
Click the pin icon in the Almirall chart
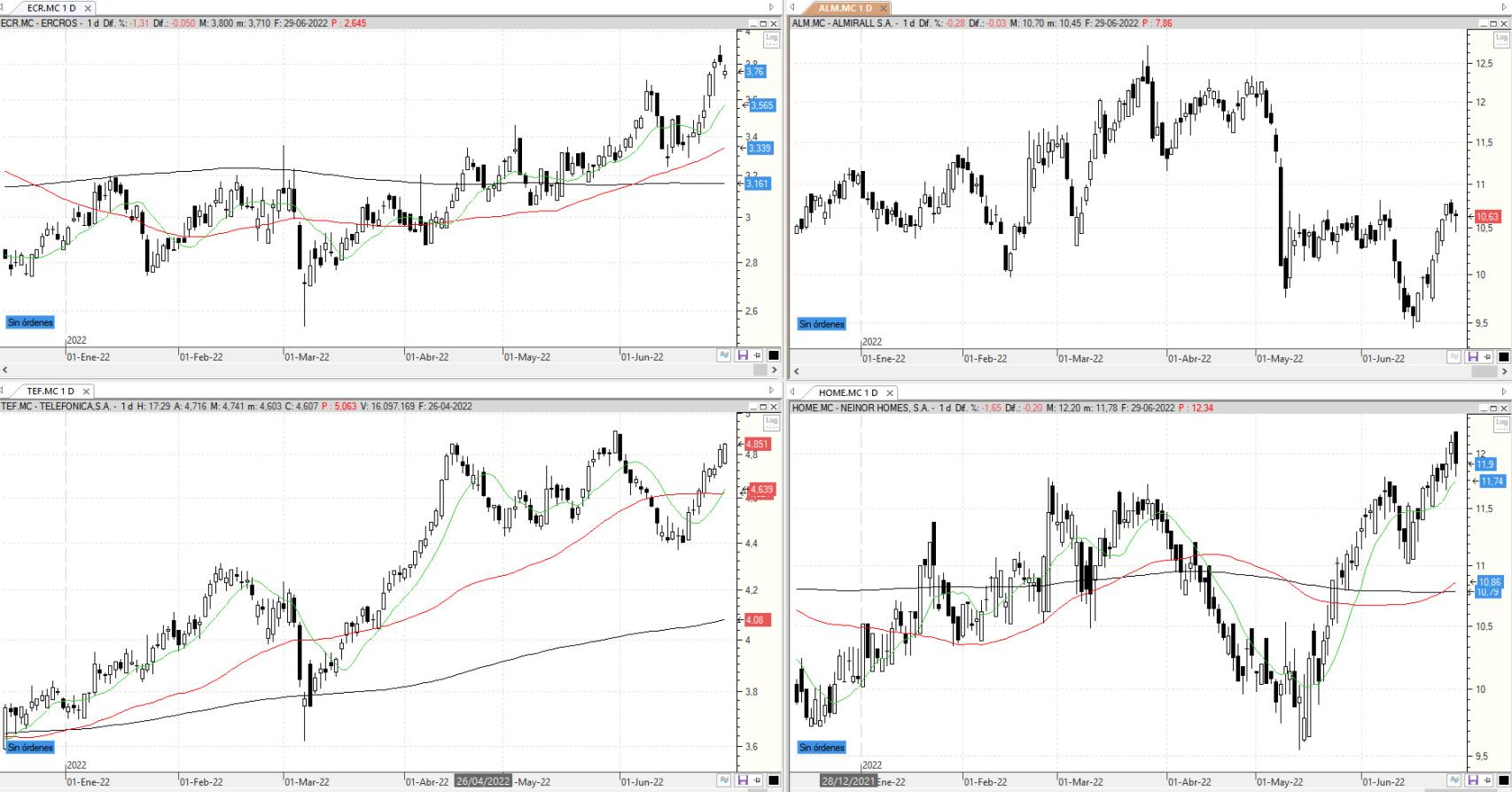pyautogui.click(x=1486, y=357)
